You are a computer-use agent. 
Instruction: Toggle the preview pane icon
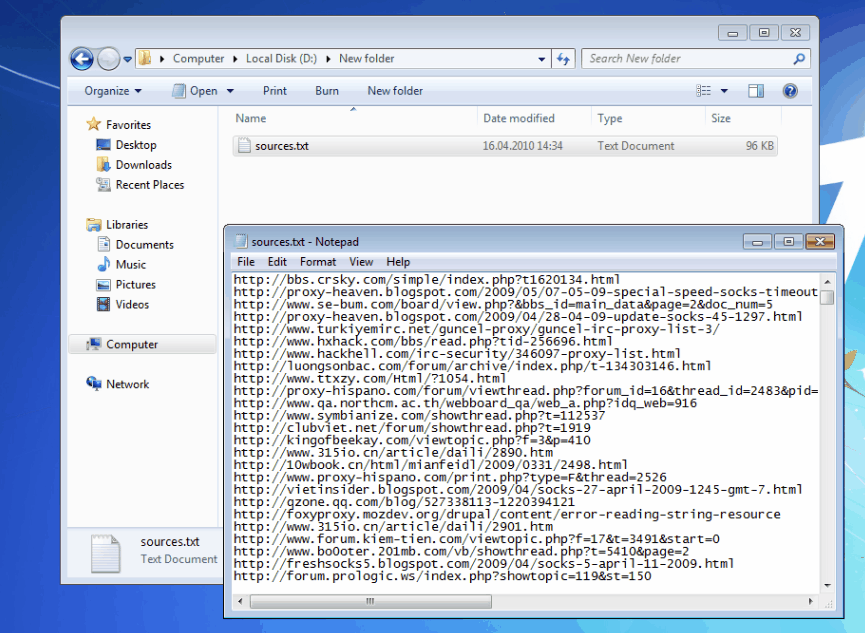pyautogui.click(x=756, y=91)
